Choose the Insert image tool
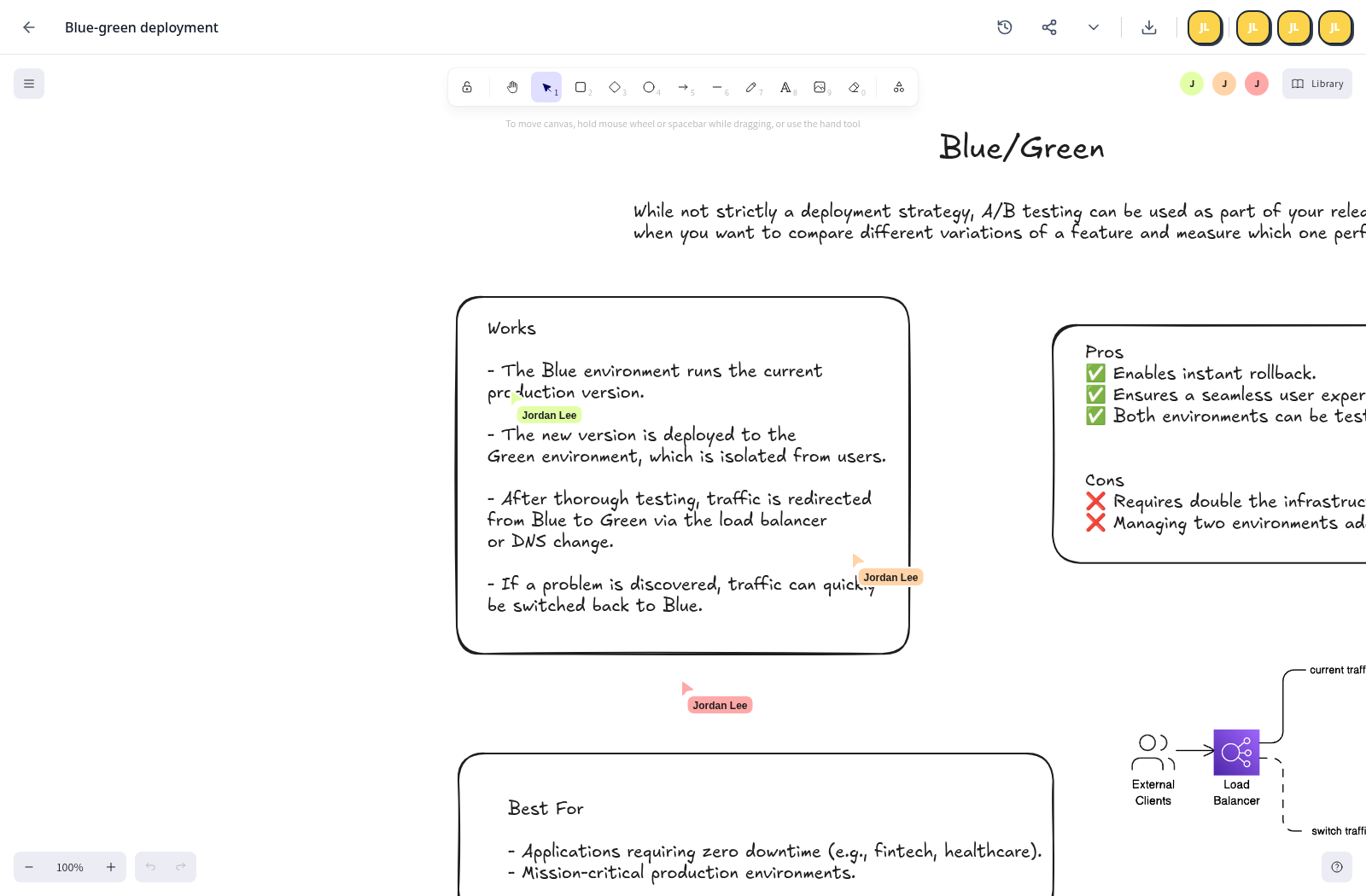Viewport: 1366px width, 896px height. pyautogui.click(x=820, y=87)
